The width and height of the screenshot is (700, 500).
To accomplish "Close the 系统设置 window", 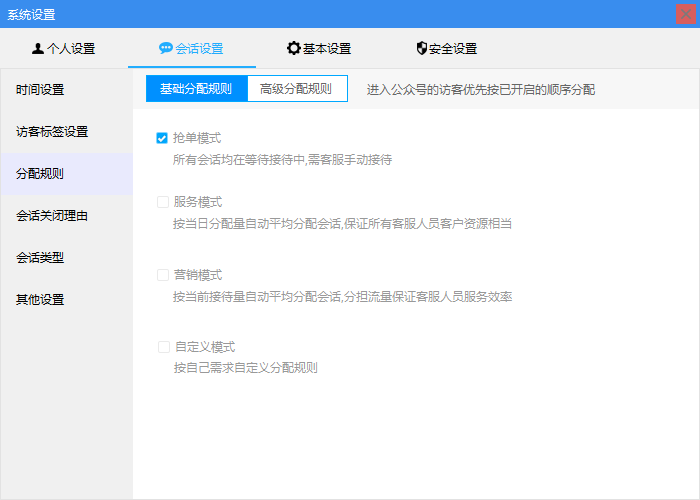I will (686, 14).
